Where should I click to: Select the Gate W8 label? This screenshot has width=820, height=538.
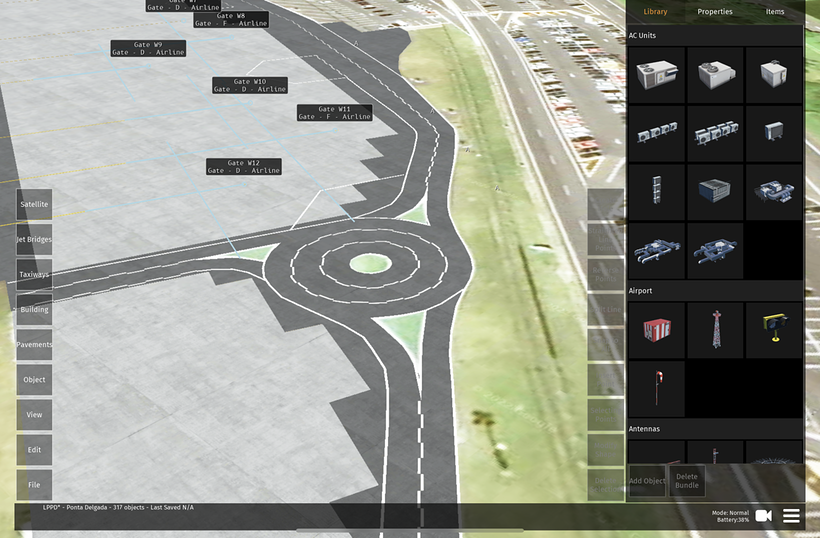231,20
